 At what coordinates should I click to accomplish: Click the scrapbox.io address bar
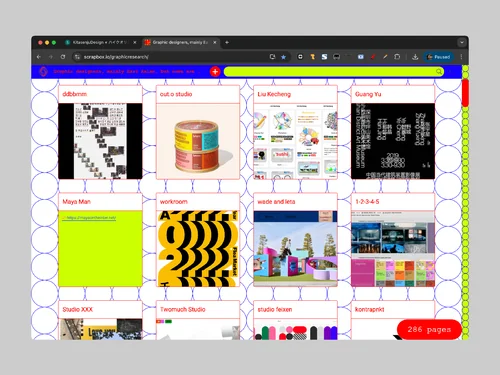(180, 57)
